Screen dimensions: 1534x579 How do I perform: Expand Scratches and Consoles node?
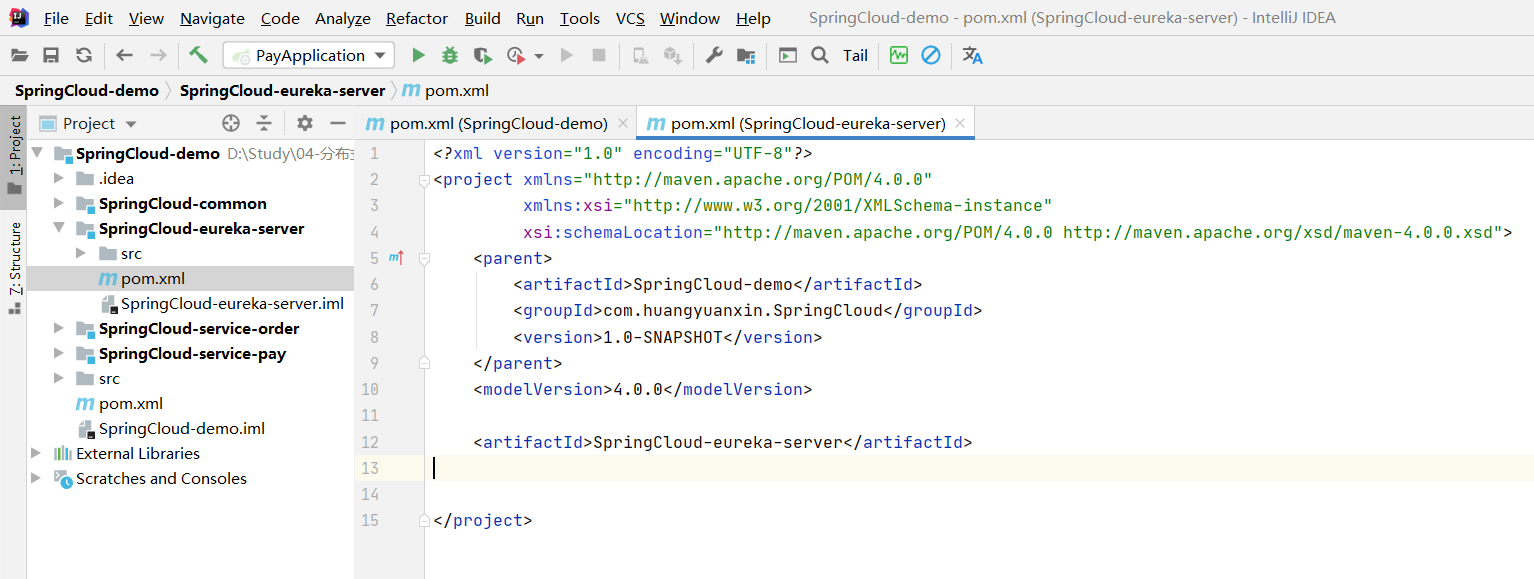pos(37,478)
